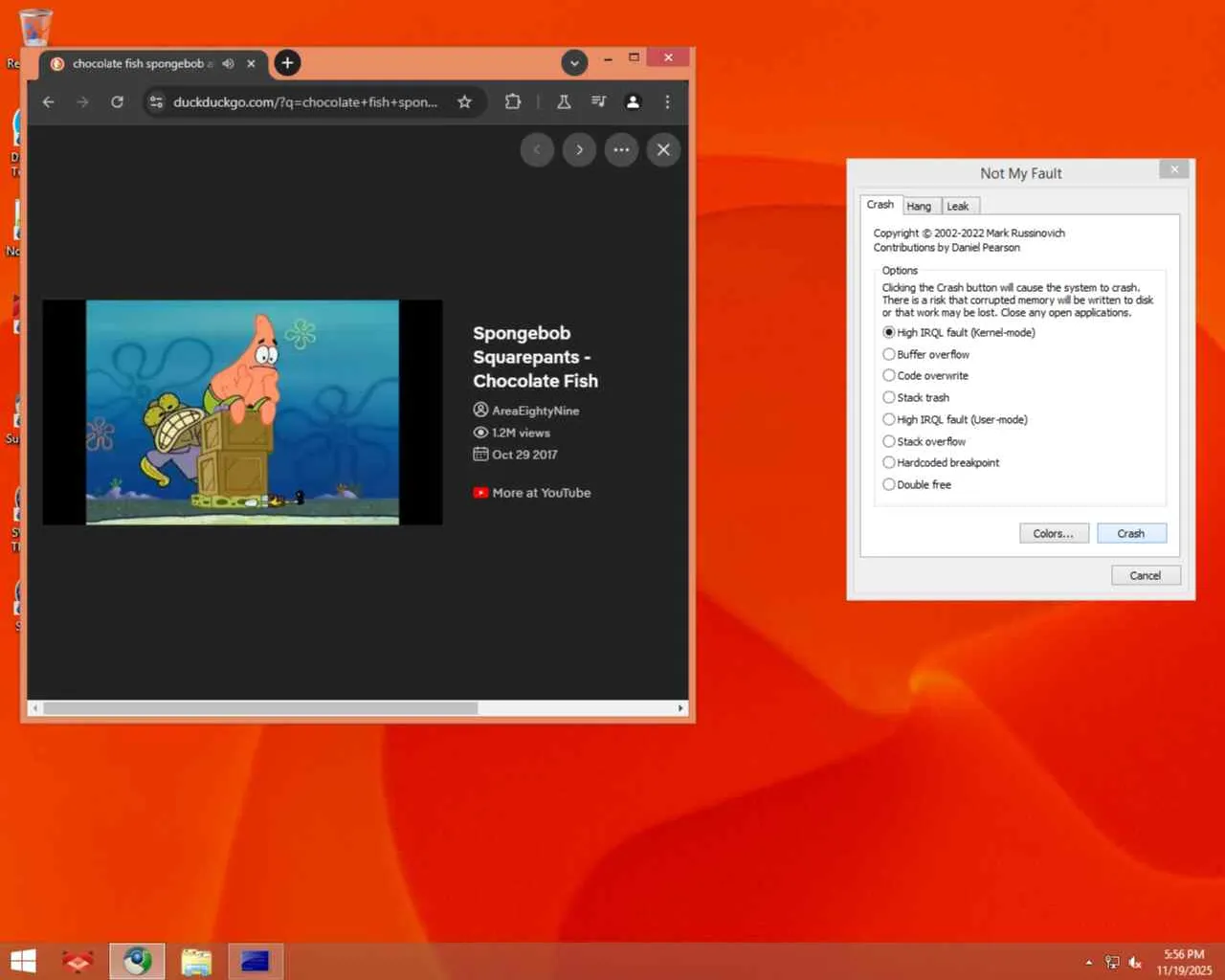The image size is (1225, 980).
Task: Open the red icon next to Start
Action: tap(78, 961)
